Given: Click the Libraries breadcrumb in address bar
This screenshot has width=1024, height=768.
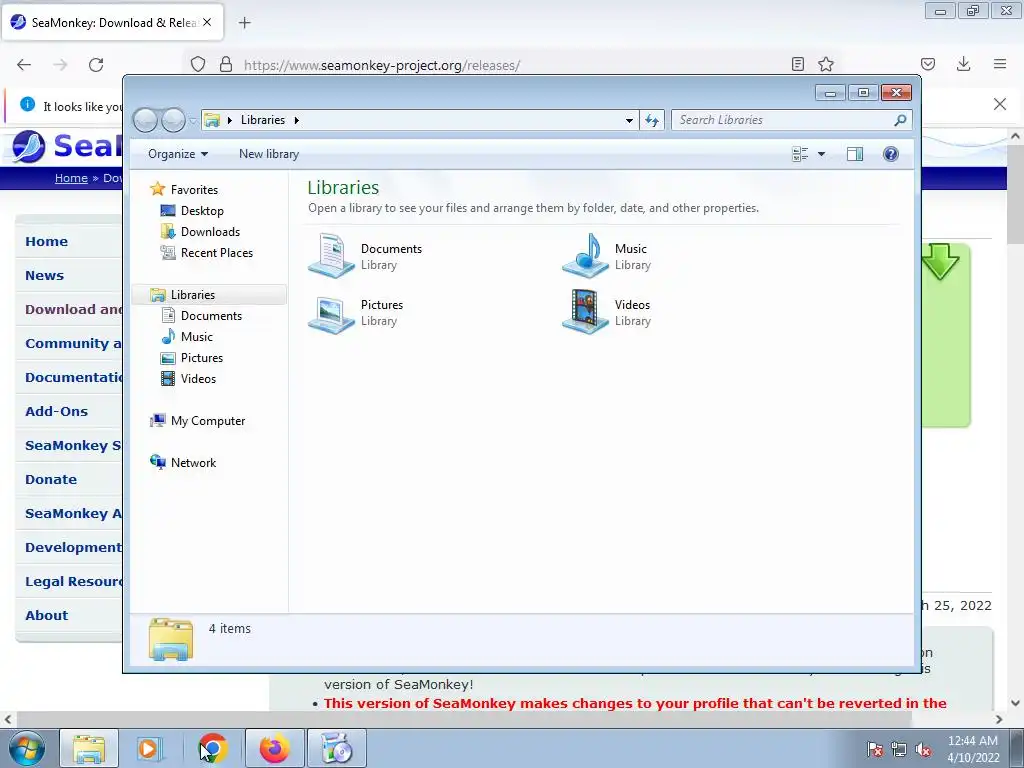Looking at the screenshot, I should pyautogui.click(x=263, y=120).
